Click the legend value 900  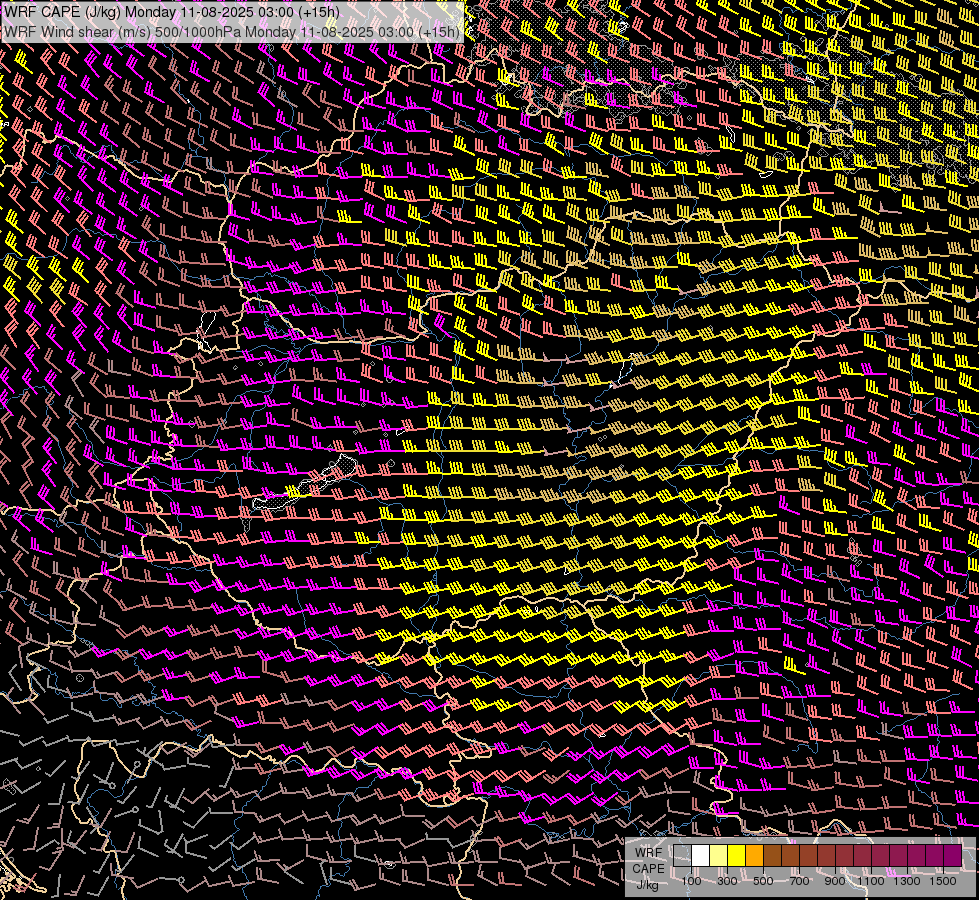(835, 881)
